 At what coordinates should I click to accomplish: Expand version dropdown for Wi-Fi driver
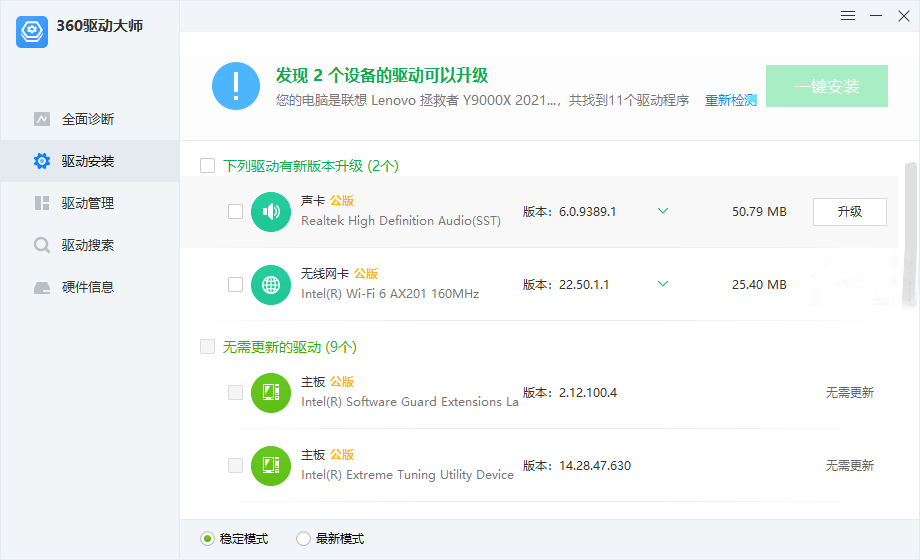[x=662, y=284]
